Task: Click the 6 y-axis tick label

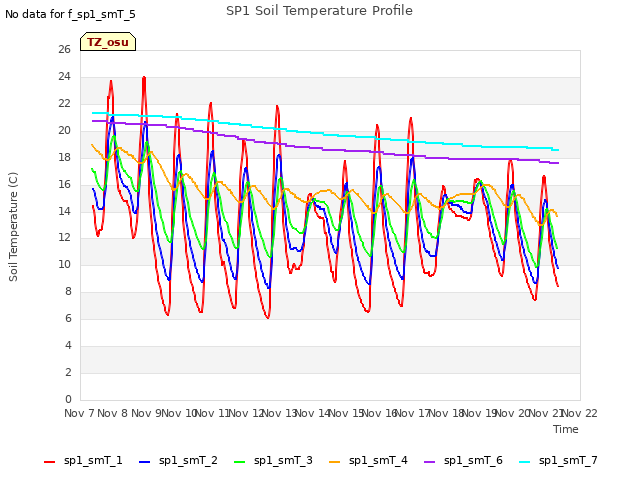Action: [68, 319]
